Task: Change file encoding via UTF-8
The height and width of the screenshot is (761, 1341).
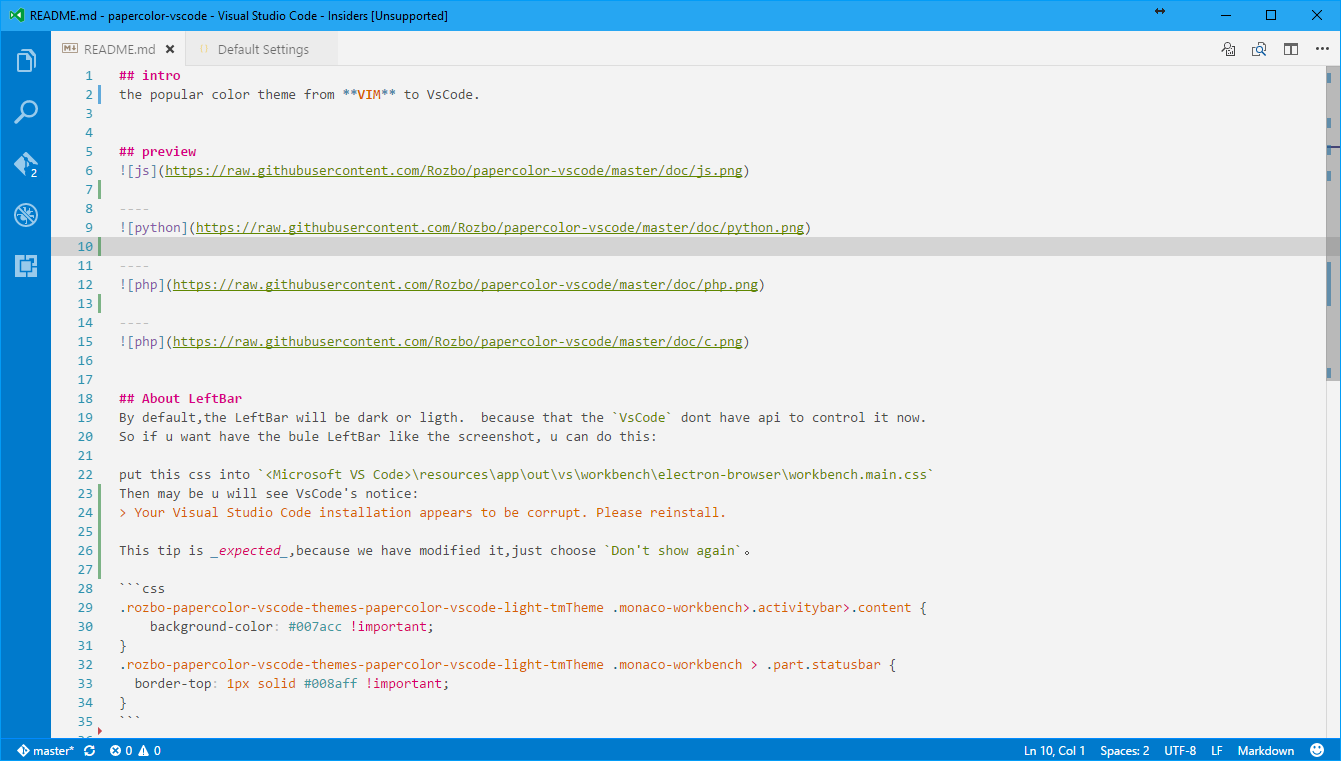Action: tap(1180, 750)
